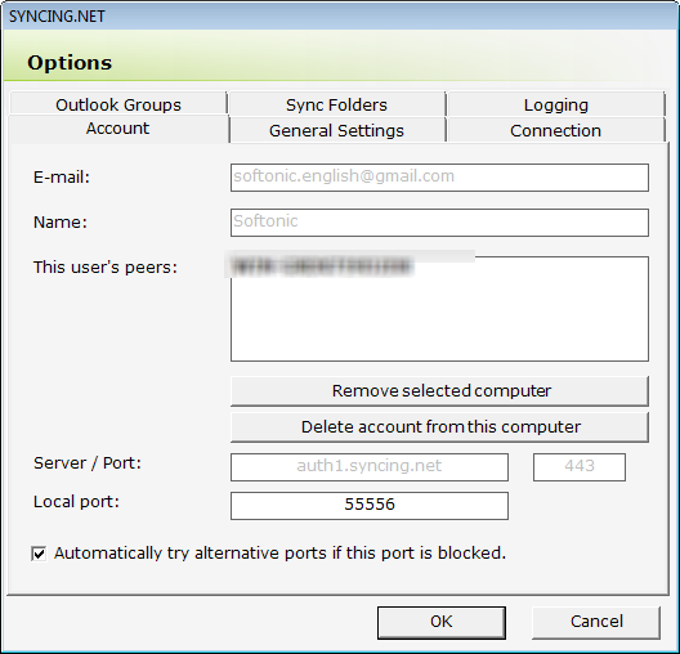Open the Sync Folders tab

point(337,104)
